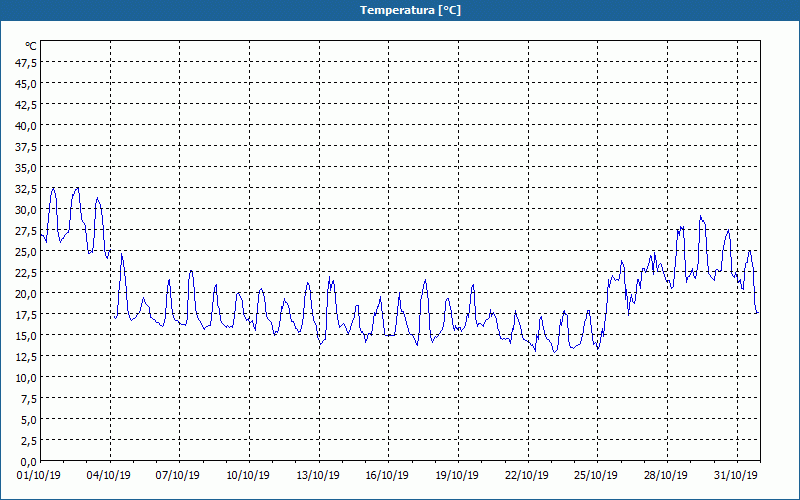The height and width of the screenshot is (500, 800).
Task: Select the 01/10/19 date label
Action: [x=39, y=475]
